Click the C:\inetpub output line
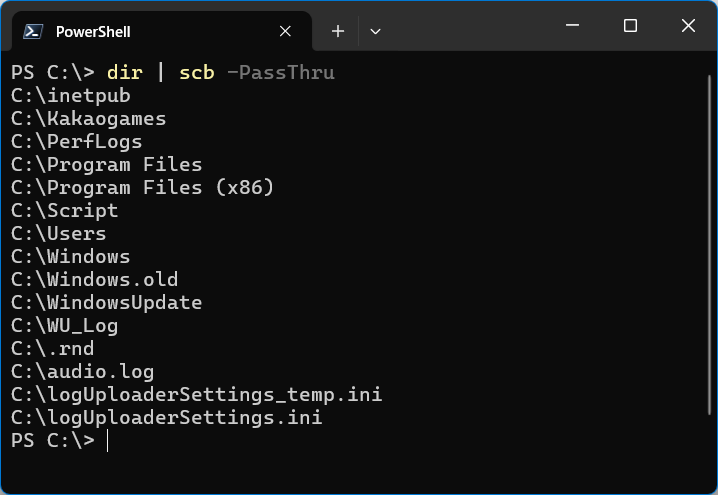This screenshot has height=495, width=718. point(71,96)
